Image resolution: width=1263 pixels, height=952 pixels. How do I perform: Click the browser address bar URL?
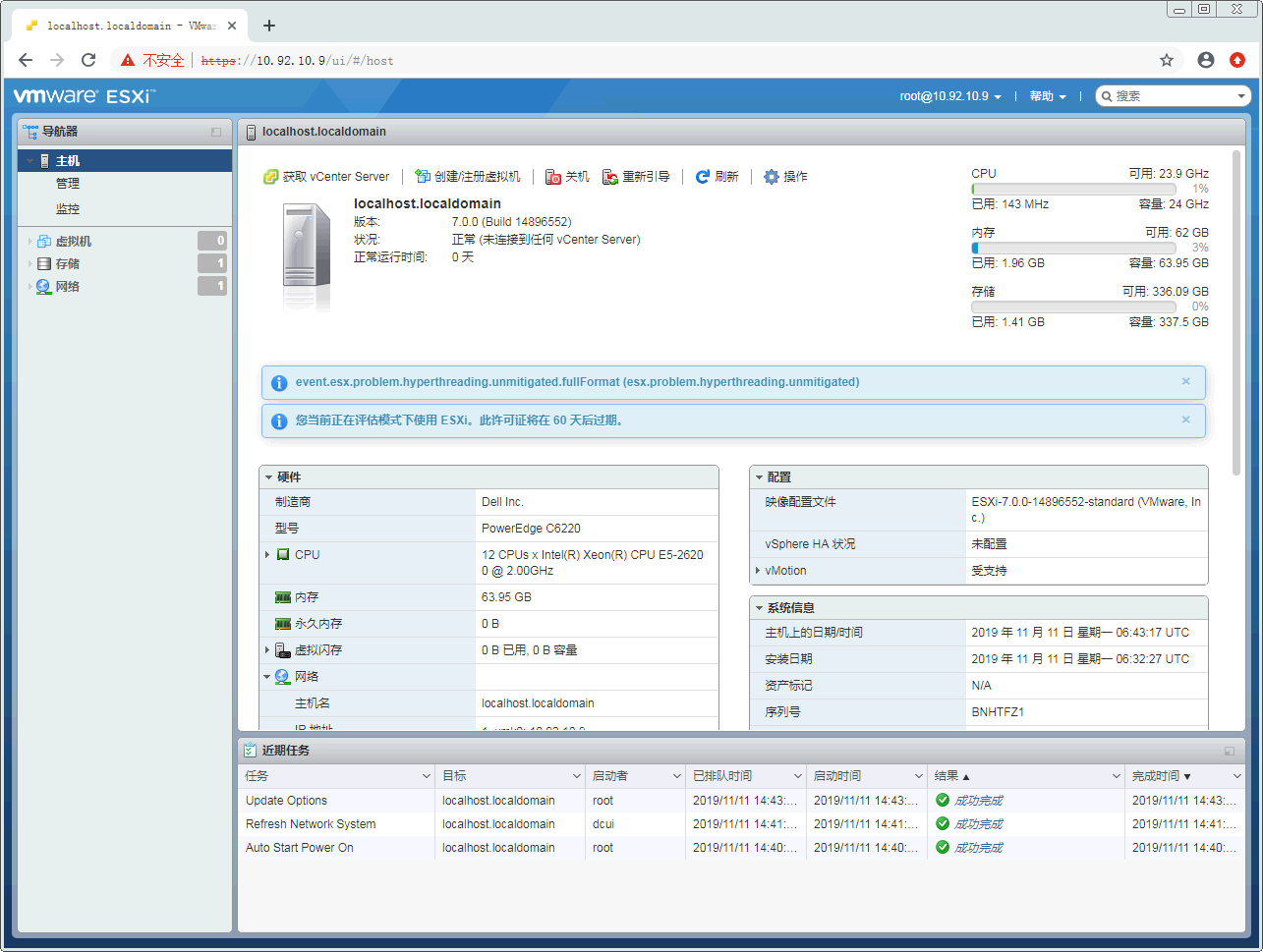(298, 60)
